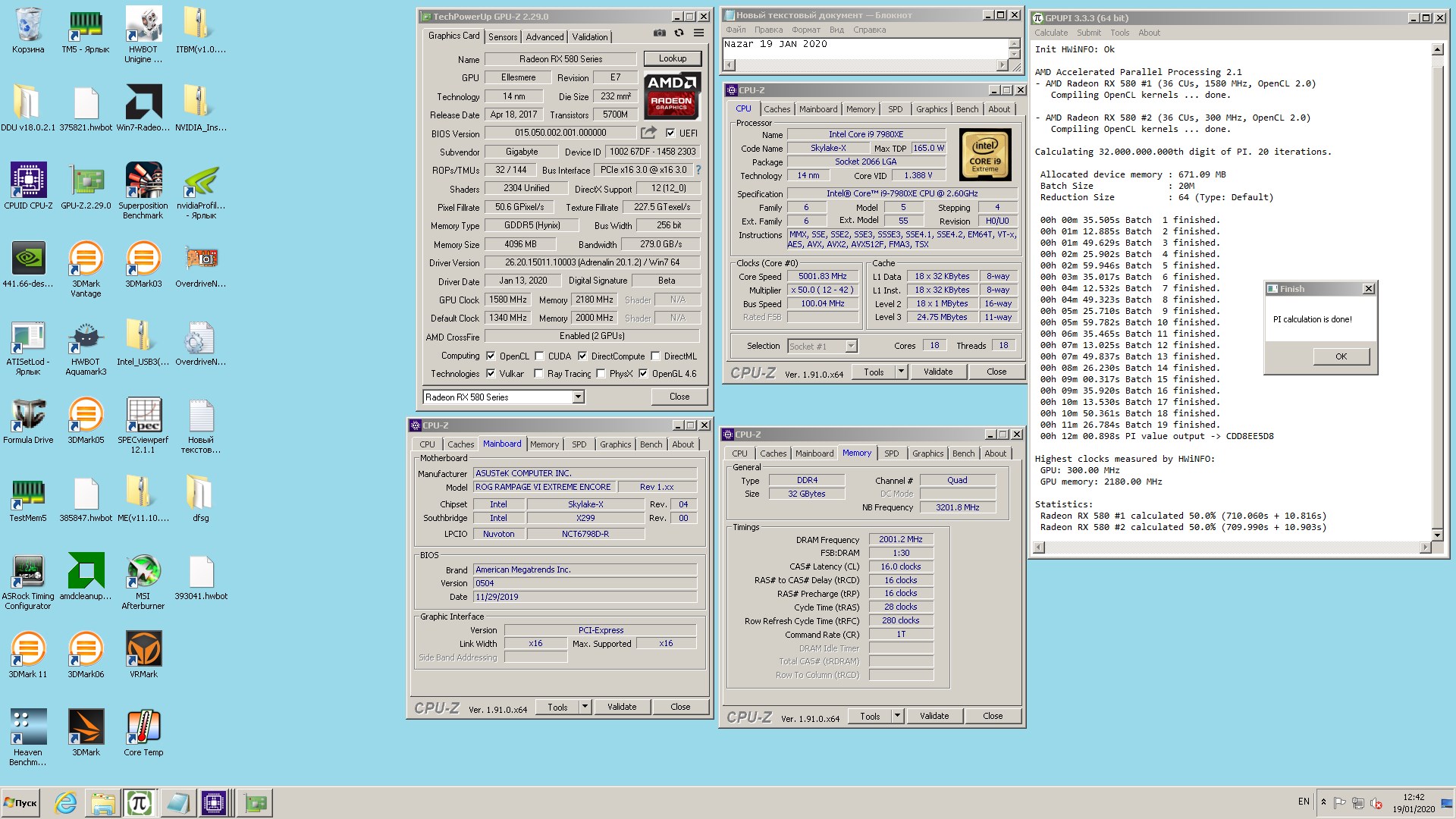Image resolution: width=1456 pixels, height=819 pixels.
Task: Click OK in Finish dialog
Action: coord(1341,356)
